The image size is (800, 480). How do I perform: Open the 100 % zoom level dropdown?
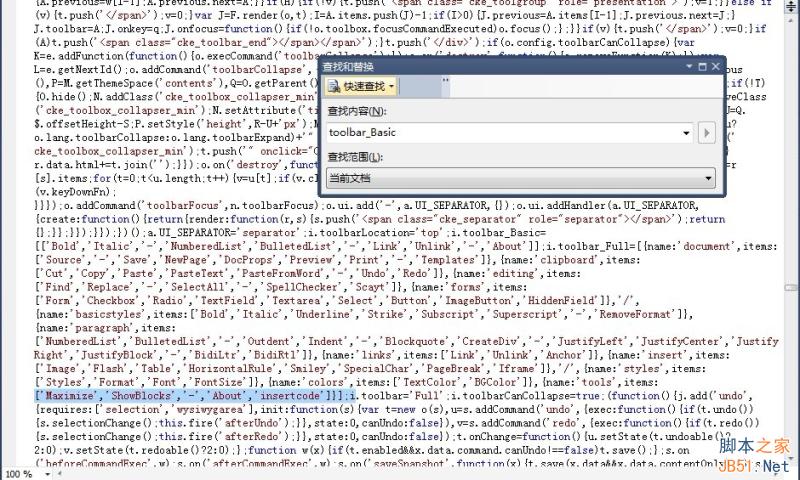coord(47,474)
